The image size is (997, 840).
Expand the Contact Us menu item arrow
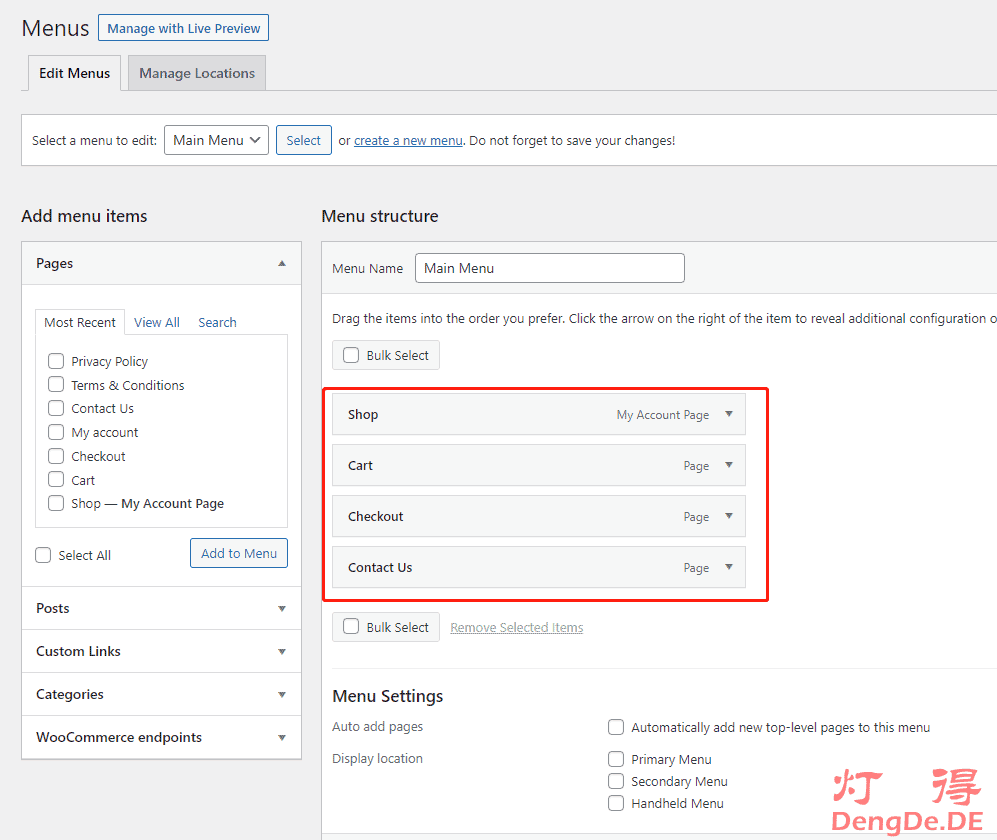click(x=729, y=567)
